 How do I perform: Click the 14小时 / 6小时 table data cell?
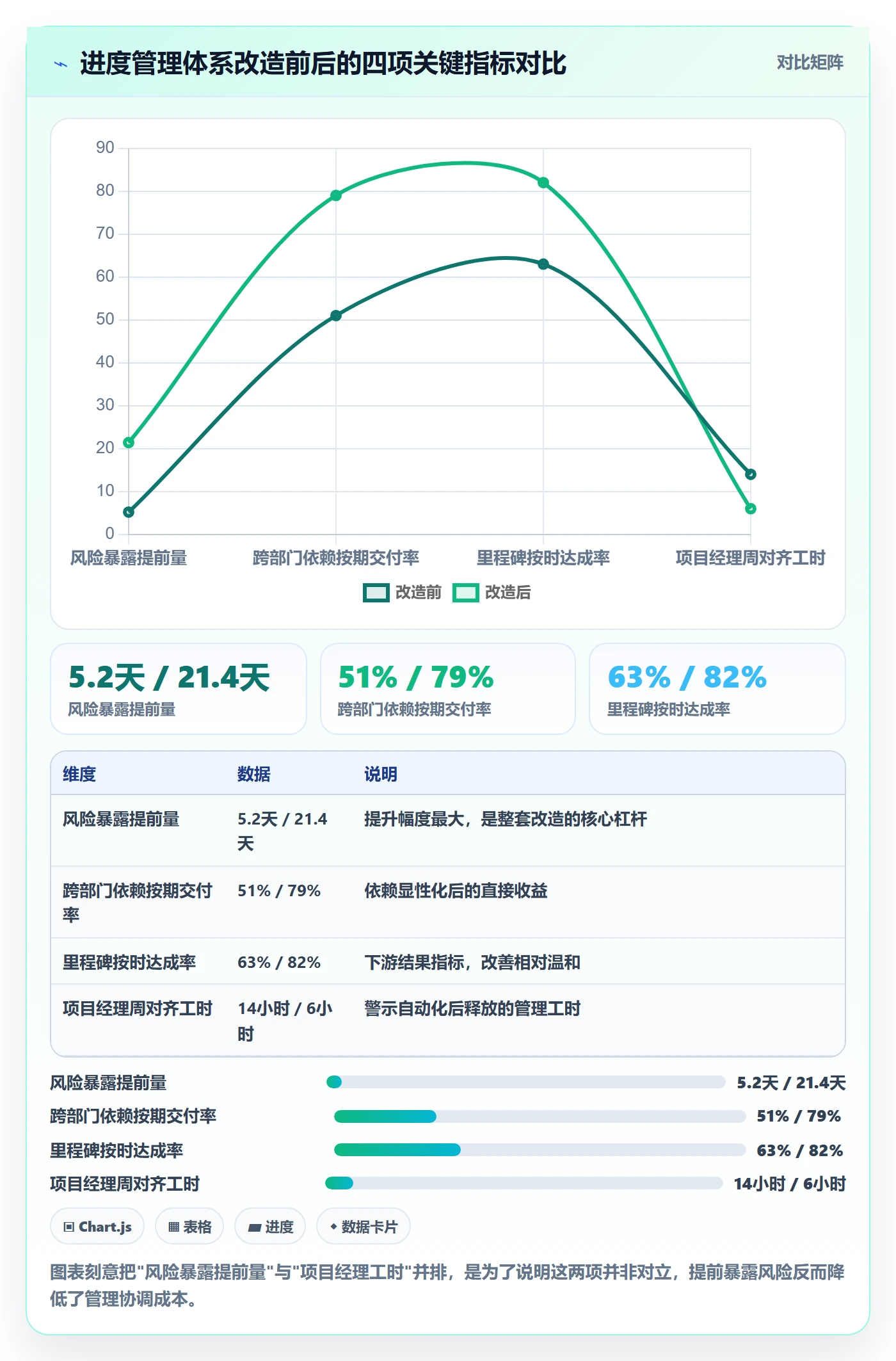pos(285,1020)
